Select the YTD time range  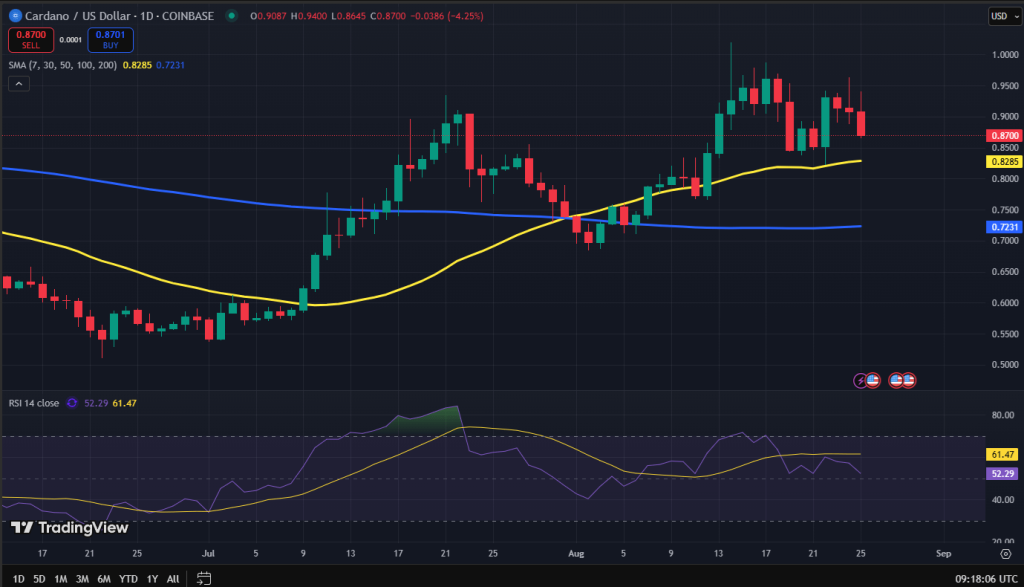(128, 578)
